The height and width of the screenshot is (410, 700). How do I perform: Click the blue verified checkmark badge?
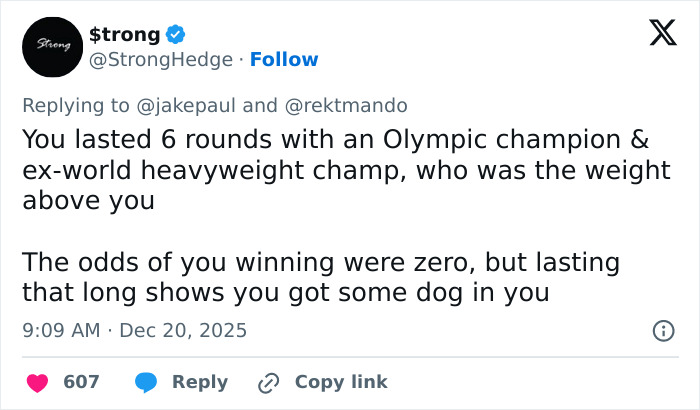pos(175,35)
